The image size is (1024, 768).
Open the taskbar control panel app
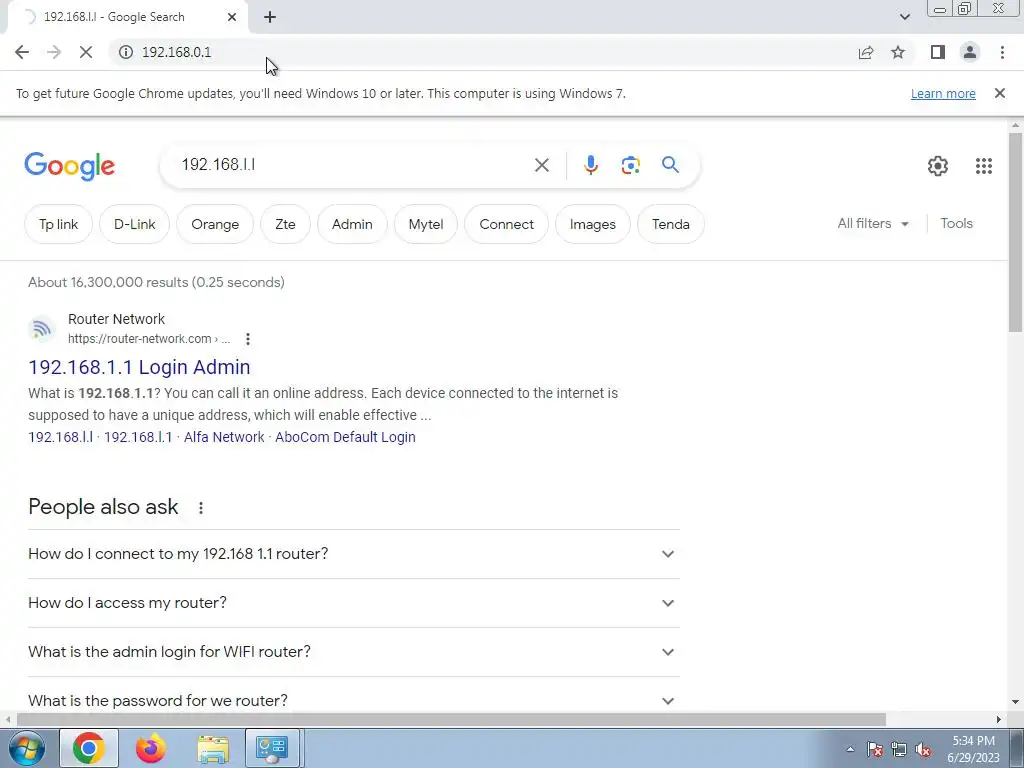coord(272,748)
